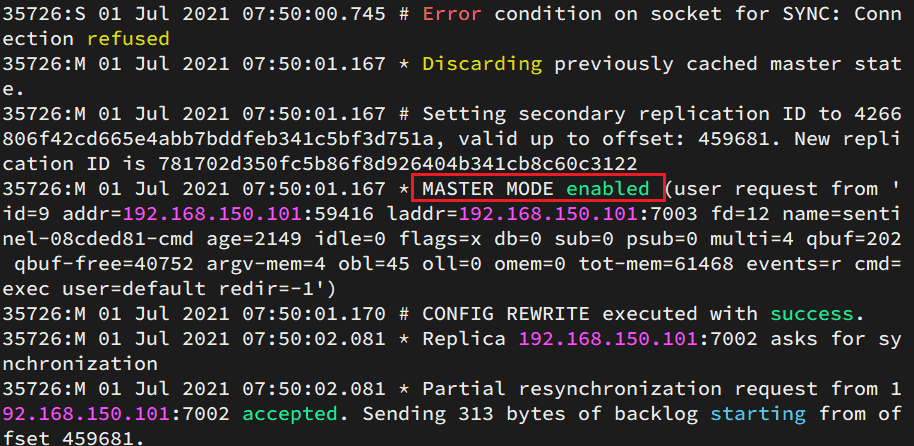The height and width of the screenshot is (446, 914).
Task: Click 'name=senti' text in client info
Action: [841, 214]
